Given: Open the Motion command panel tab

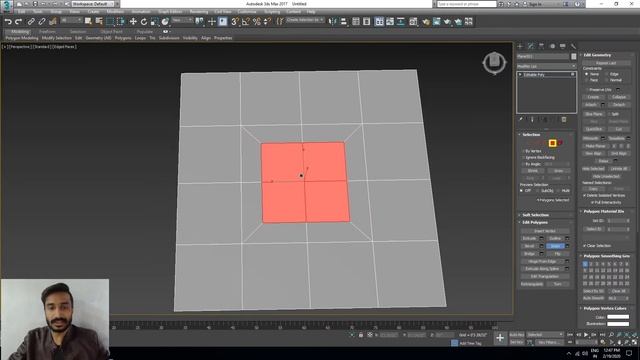Looking at the screenshot, I should 552,46.
